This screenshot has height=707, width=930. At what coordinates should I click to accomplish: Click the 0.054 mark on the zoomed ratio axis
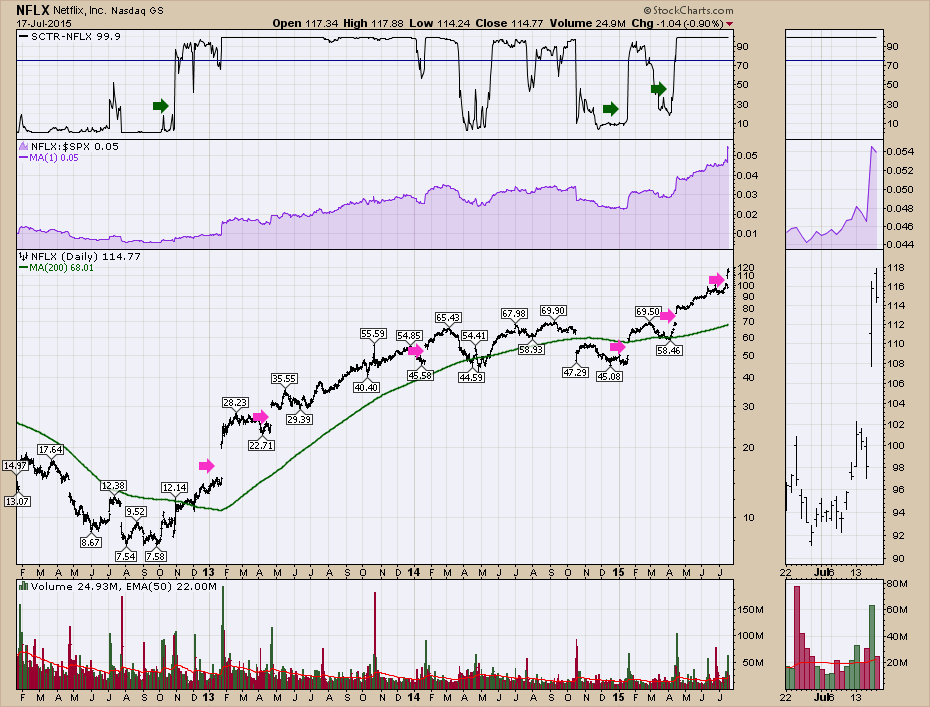click(899, 152)
